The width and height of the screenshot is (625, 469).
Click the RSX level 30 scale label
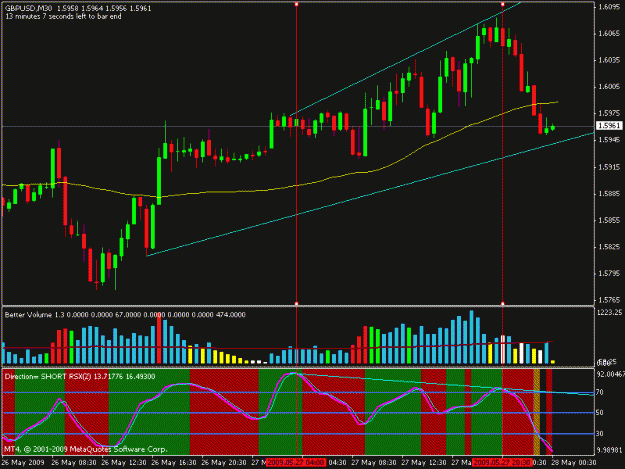coord(599,434)
